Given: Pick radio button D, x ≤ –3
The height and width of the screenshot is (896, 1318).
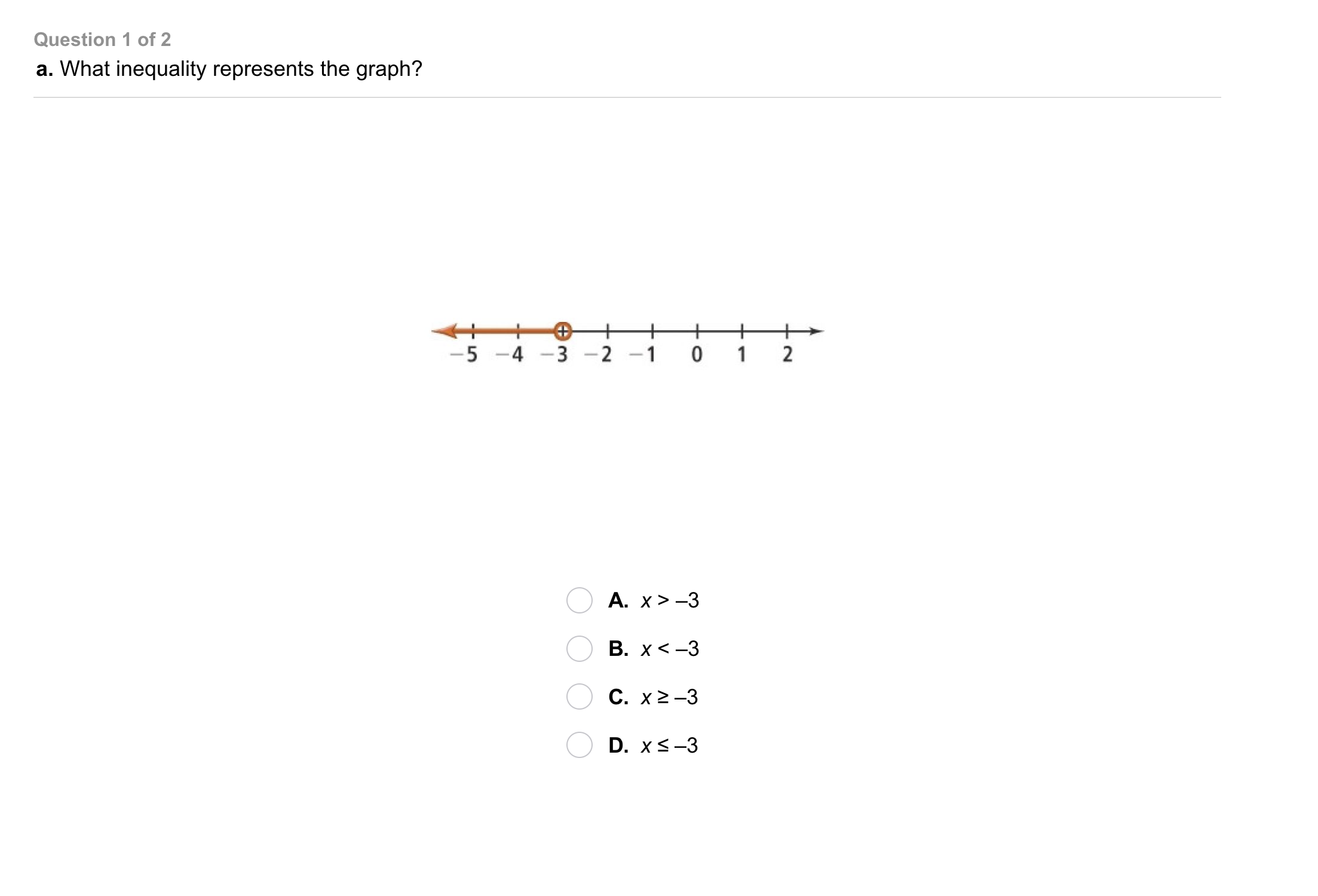Looking at the screenshot, I should 579,745.
